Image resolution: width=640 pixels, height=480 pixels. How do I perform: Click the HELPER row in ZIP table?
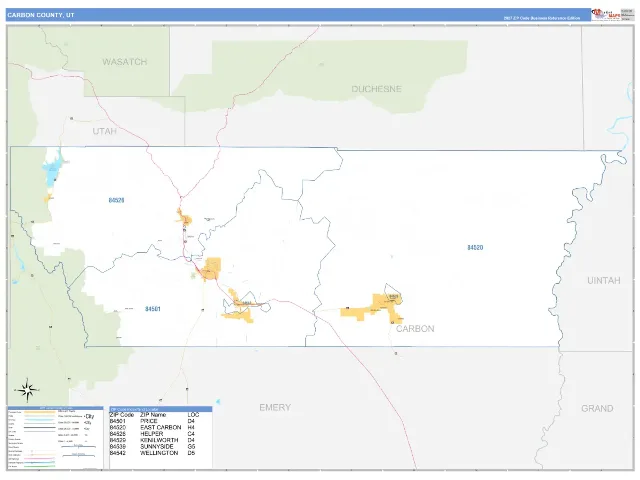pos(154,434)
